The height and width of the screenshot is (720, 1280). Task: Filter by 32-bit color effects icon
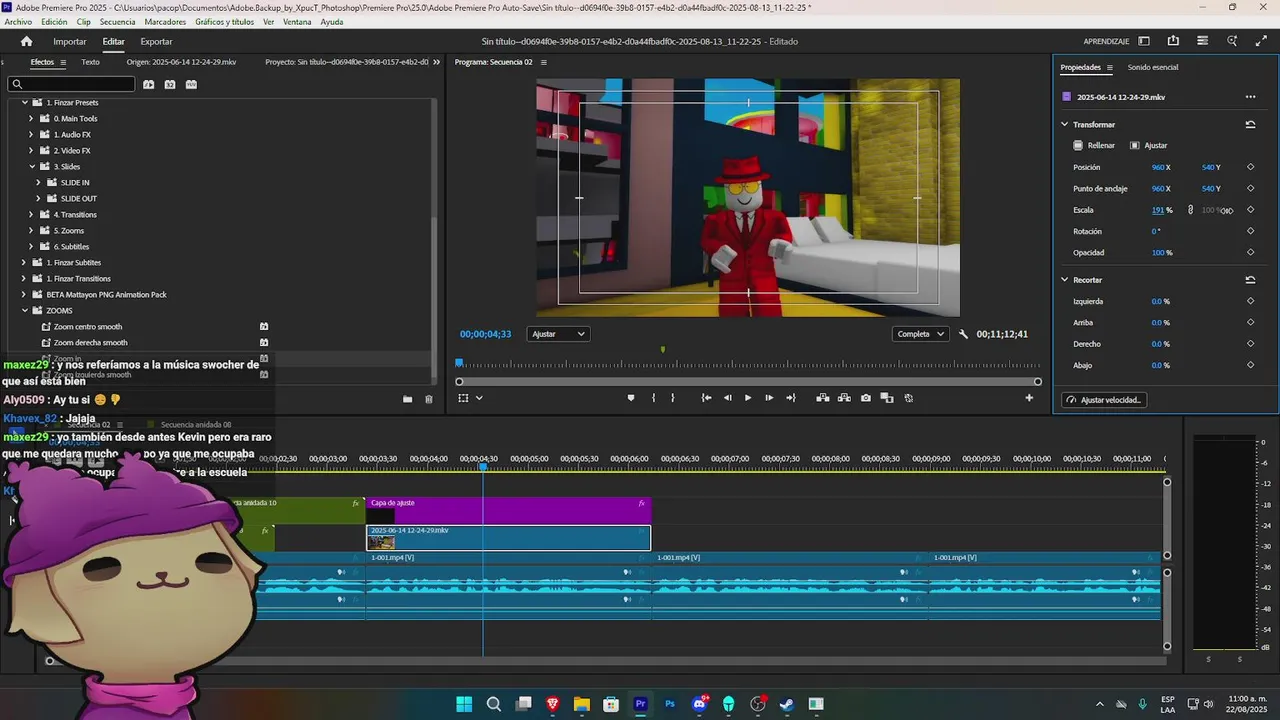pos(170,84)
